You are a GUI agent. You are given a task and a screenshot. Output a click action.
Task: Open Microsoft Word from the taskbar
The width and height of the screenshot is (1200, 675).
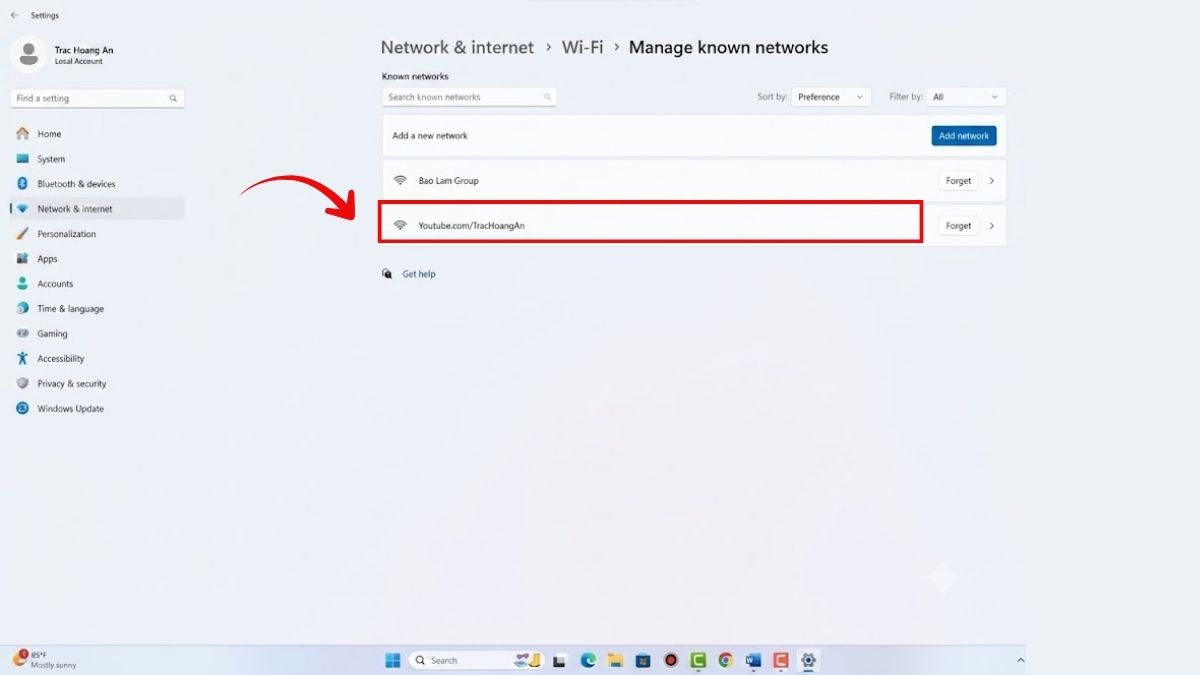pyautogui.click(x=753, y=660)
